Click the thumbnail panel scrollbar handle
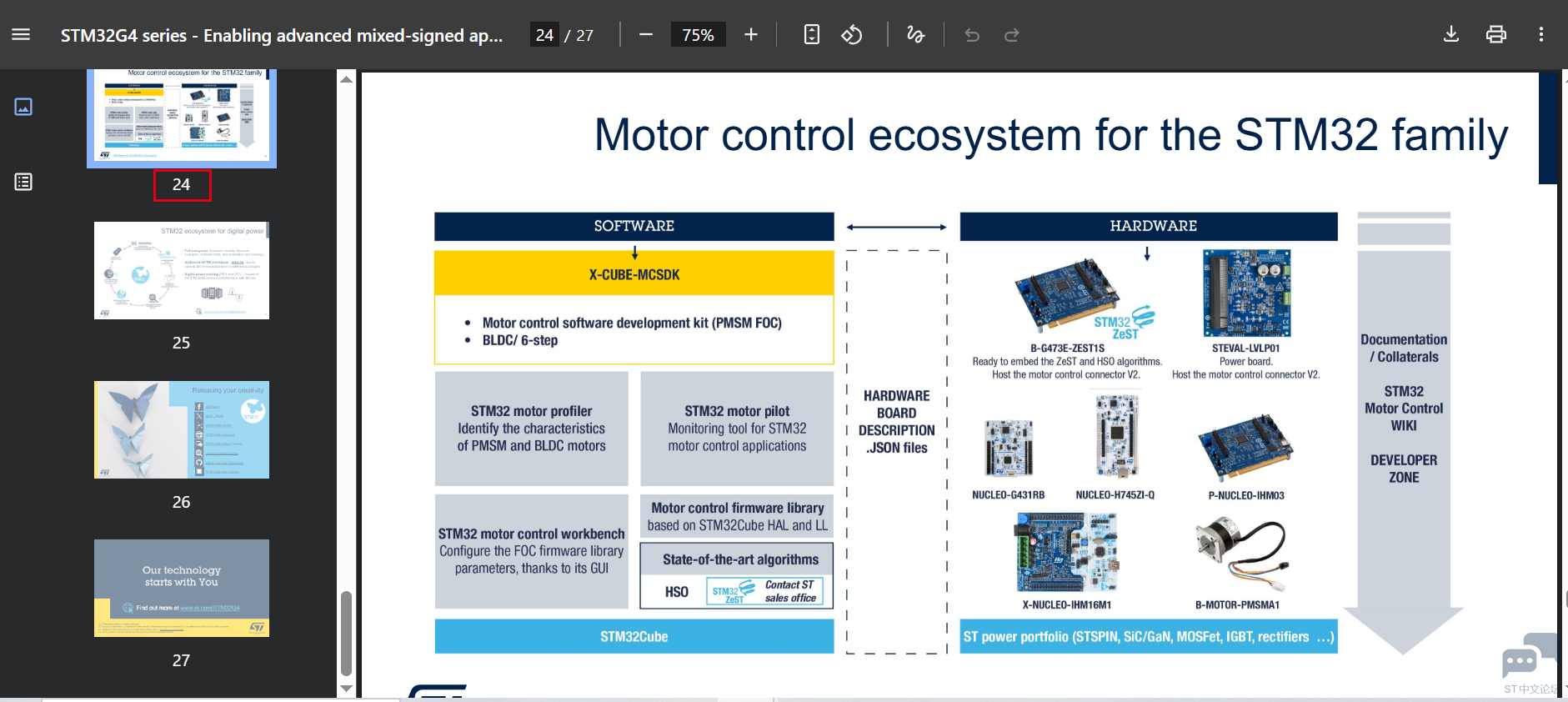 (x=347, y=634)
